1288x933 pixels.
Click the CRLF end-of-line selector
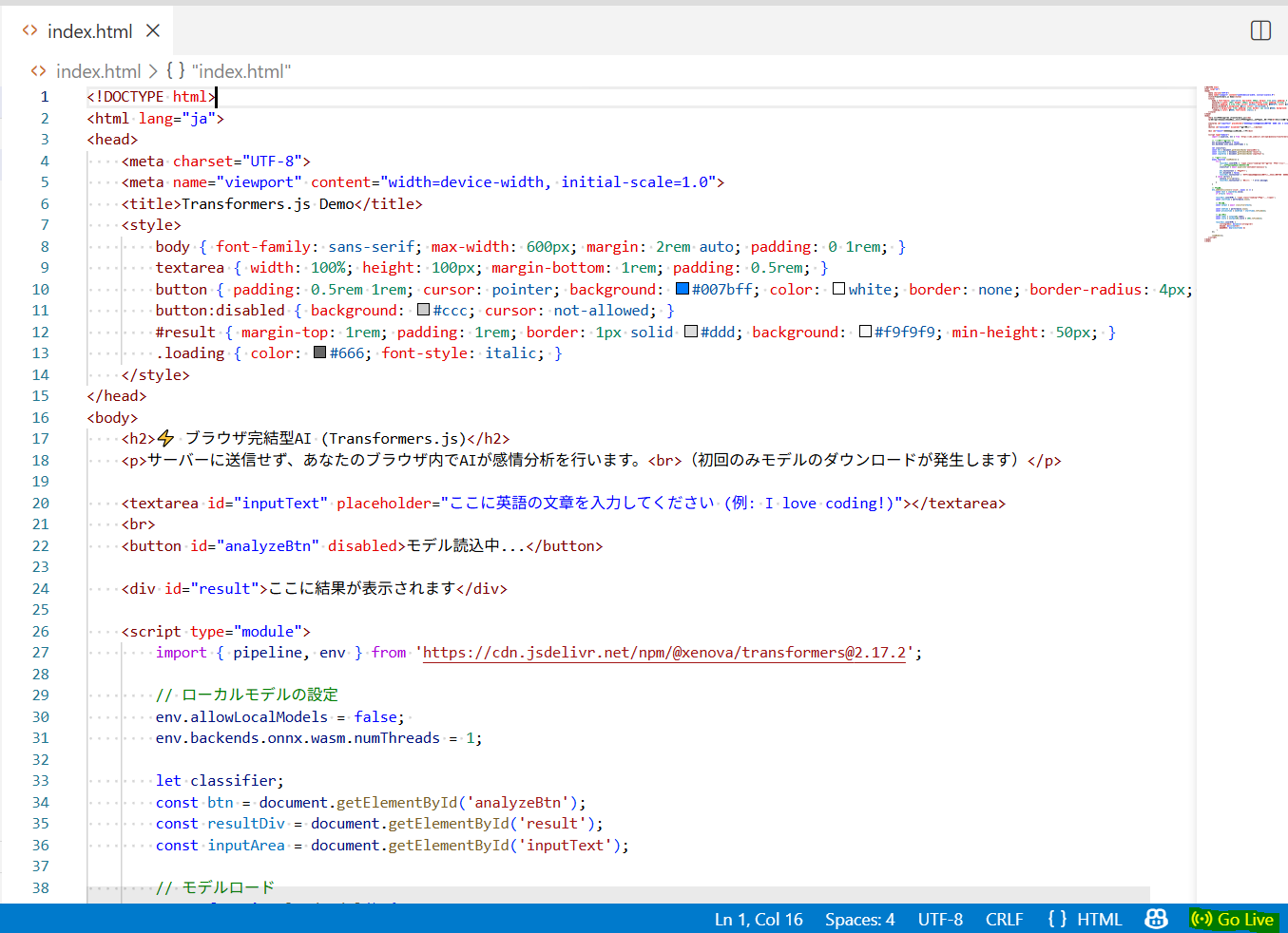(1004, 919)
